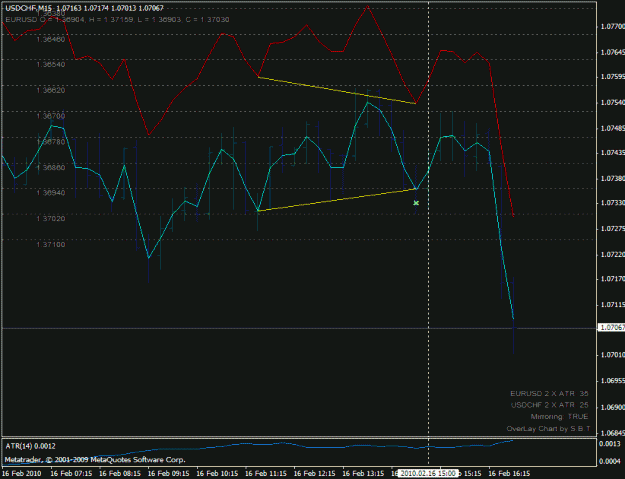The height and width of the screenshot is (479, 625).
Task: Click the '16 Feb 13:15' time axis label
Action: [363, 473]
